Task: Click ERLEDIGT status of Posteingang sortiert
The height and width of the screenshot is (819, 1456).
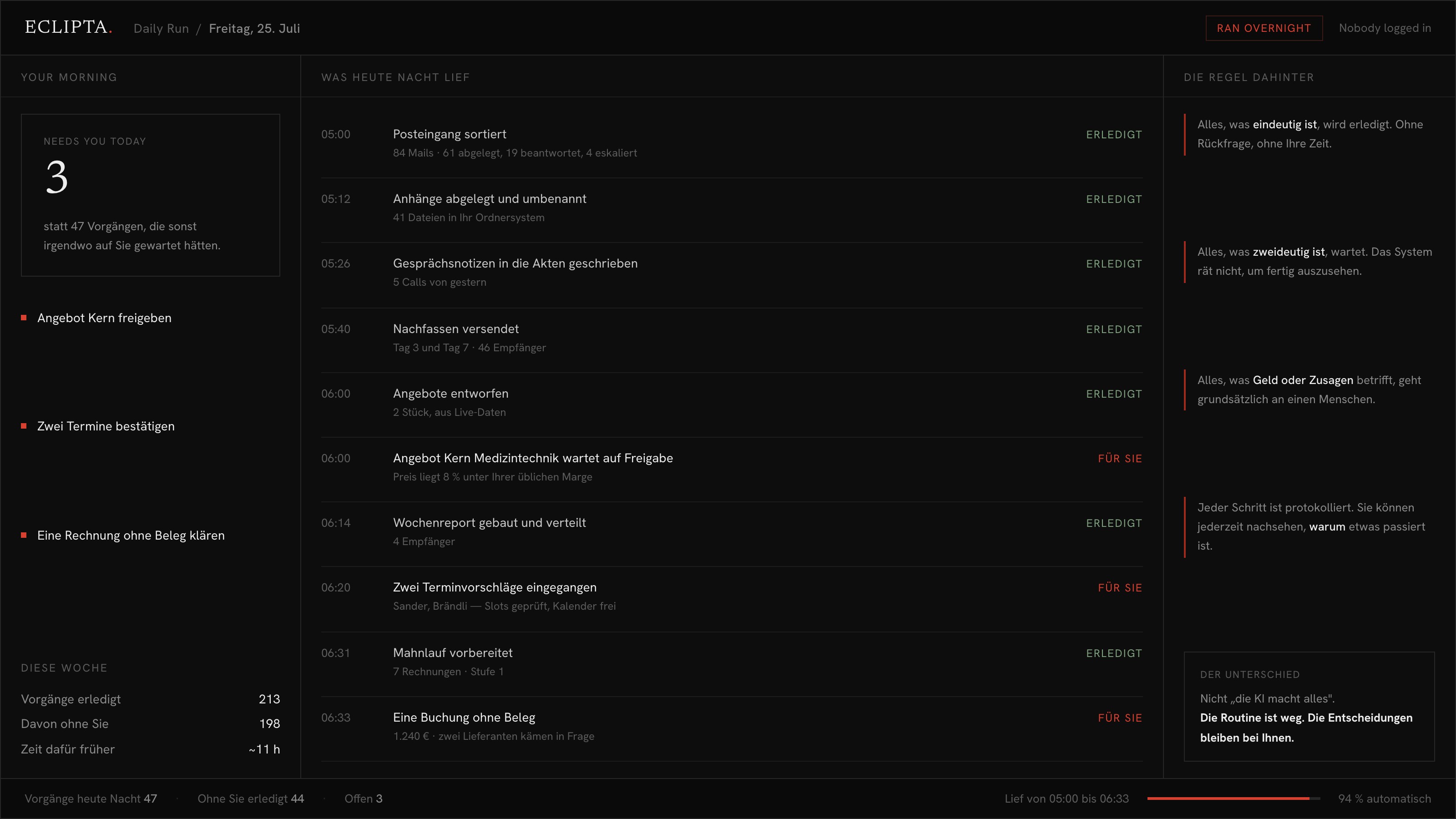Action: coord(1113,135)
